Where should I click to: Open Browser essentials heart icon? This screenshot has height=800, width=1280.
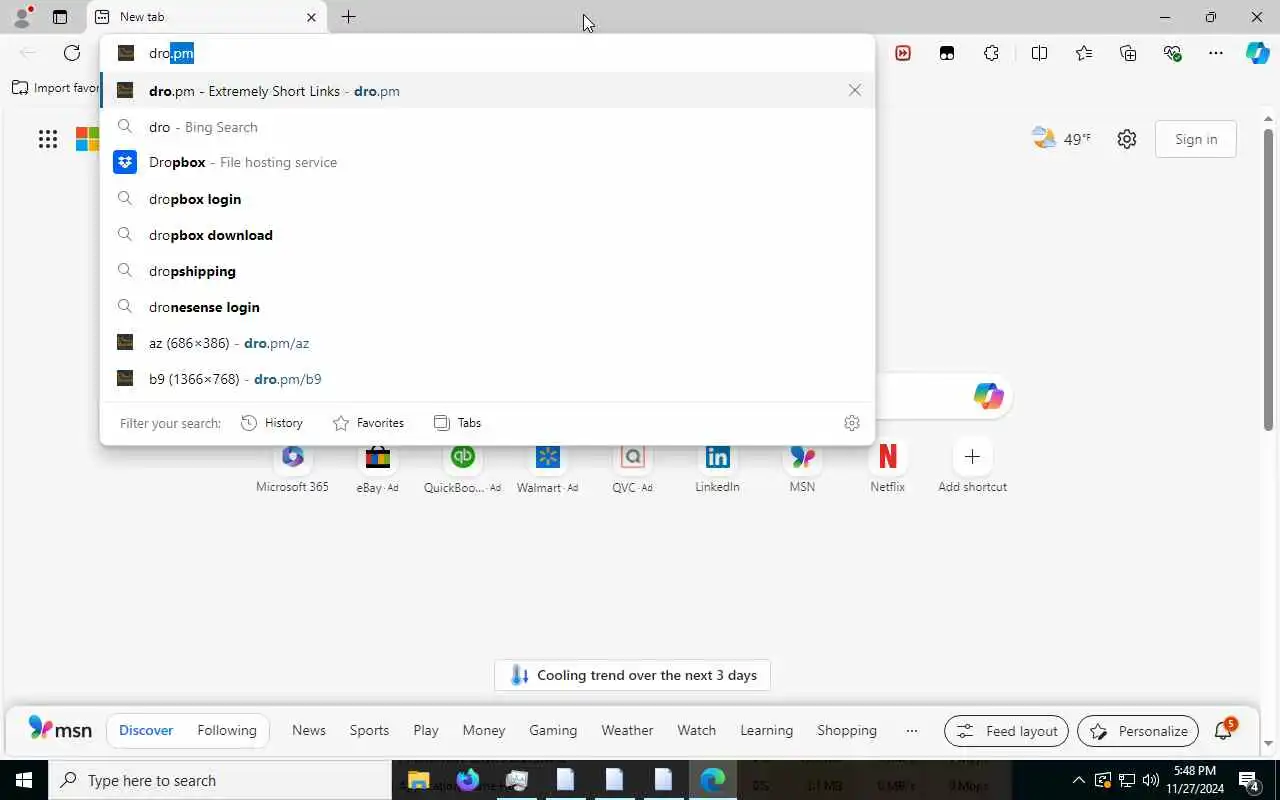point(1172,53)
